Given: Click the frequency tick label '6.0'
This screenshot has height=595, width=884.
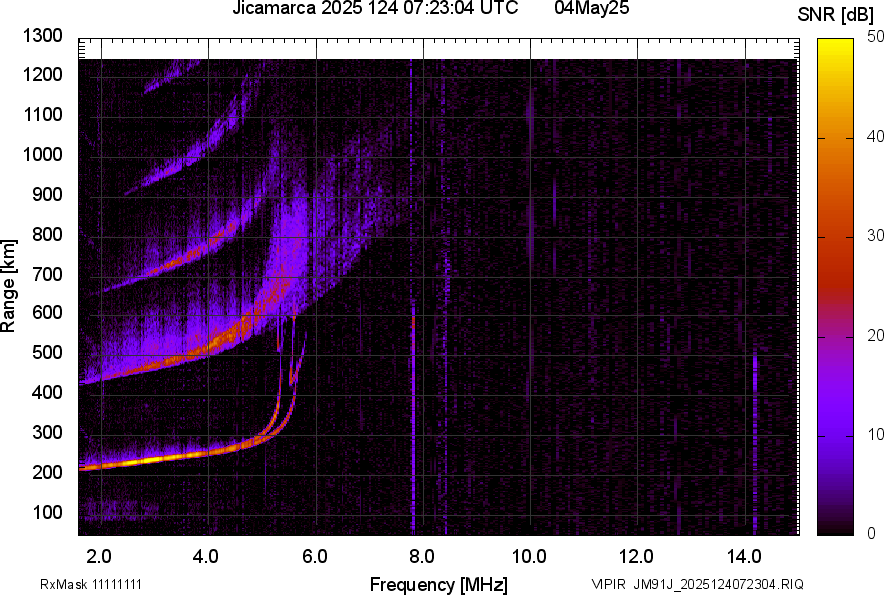Looking at the screenshot, I should tap(315, 557).
